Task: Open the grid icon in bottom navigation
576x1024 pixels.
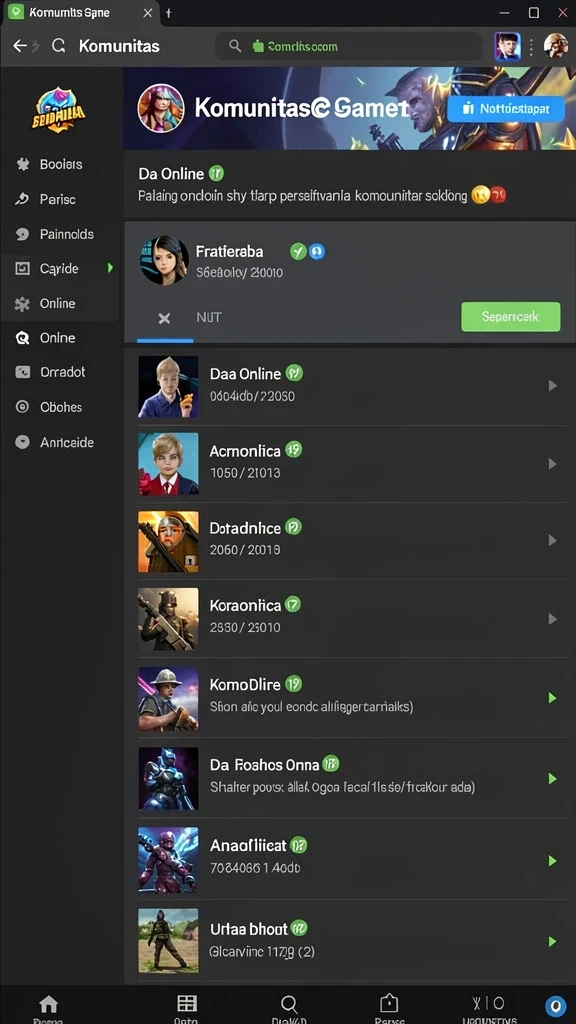Action: click(187, 1004)
